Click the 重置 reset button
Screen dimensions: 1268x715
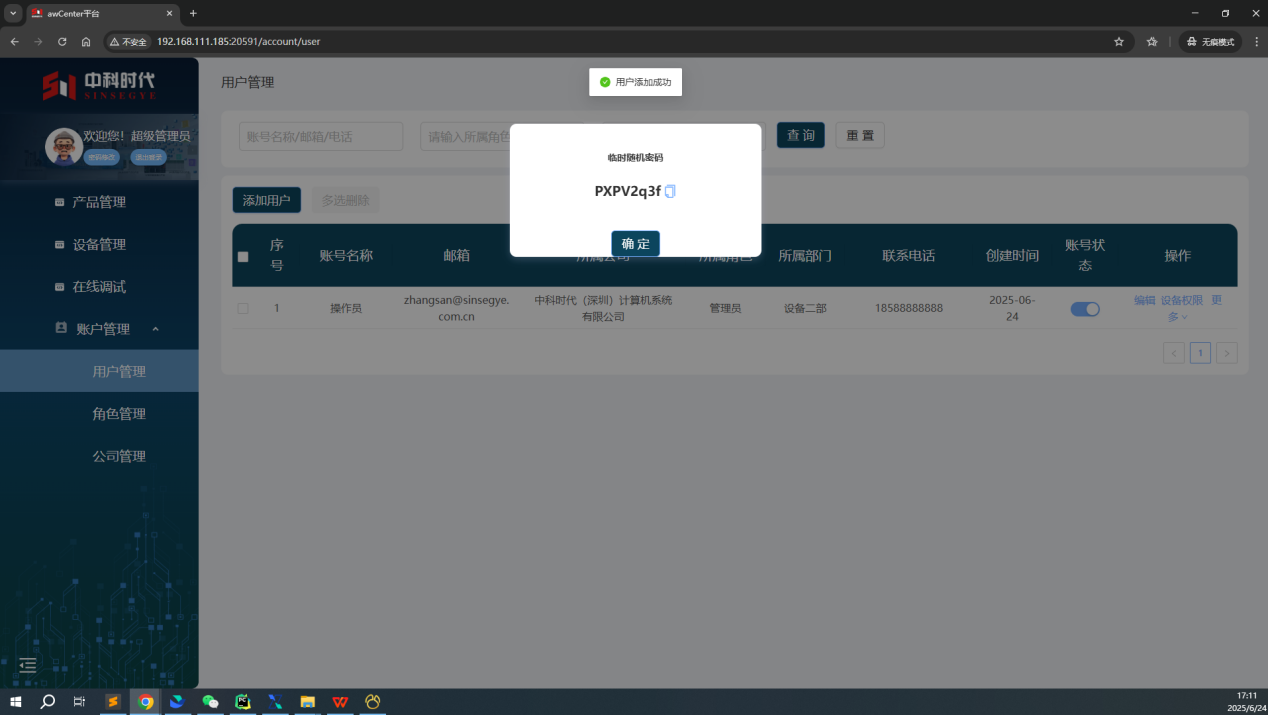click(860, 135)
